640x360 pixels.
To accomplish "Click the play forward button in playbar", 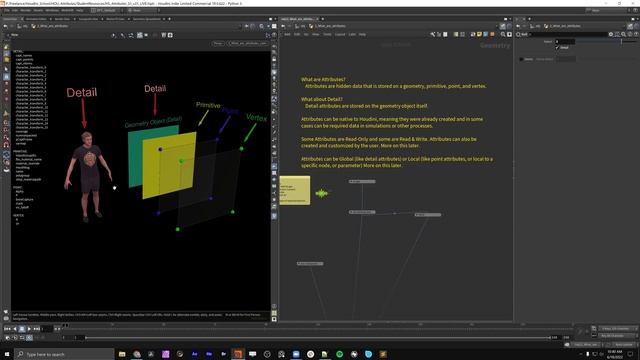I will point(29,329).
